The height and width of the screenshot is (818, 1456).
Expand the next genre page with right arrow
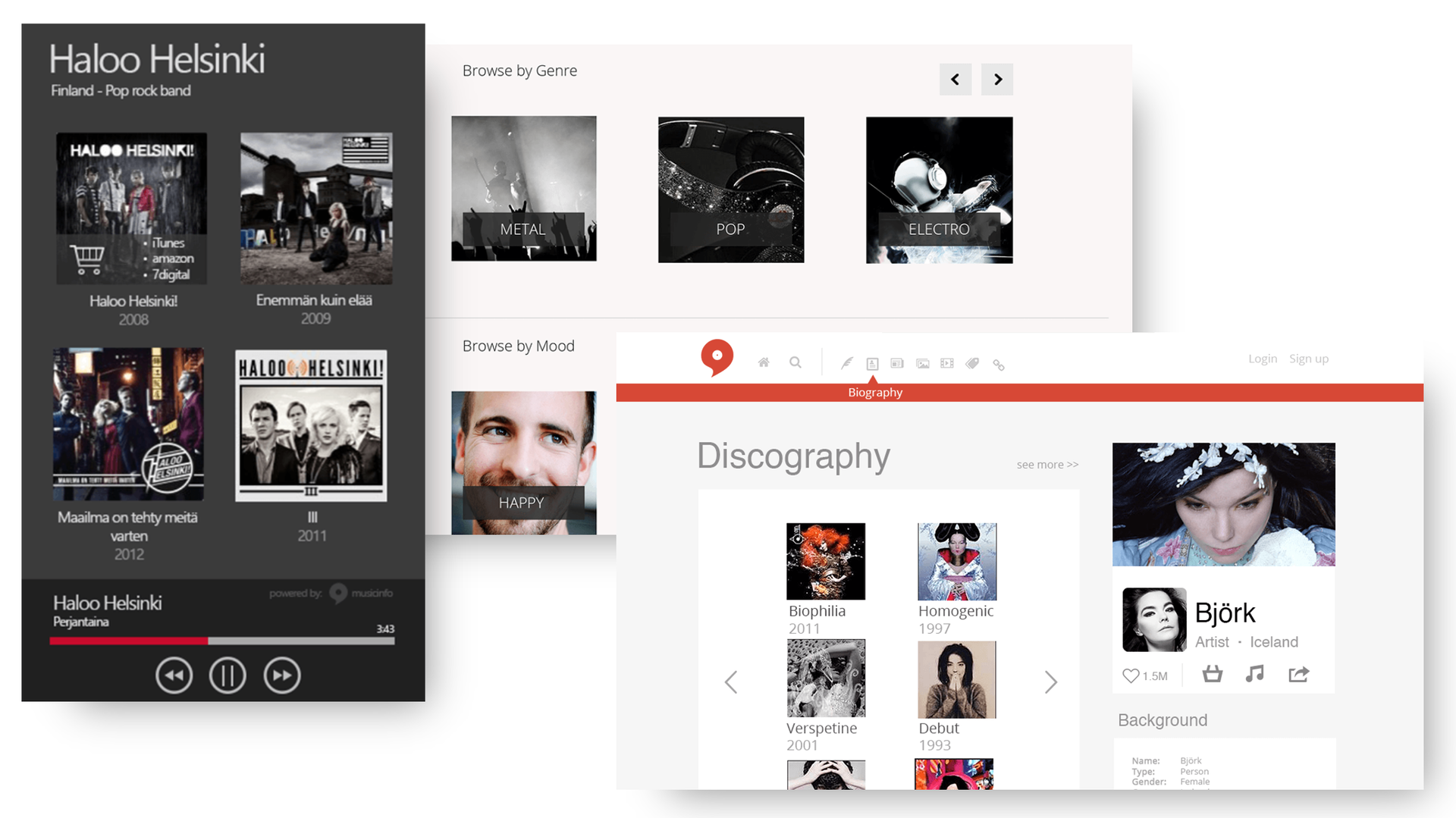[996, 79]
